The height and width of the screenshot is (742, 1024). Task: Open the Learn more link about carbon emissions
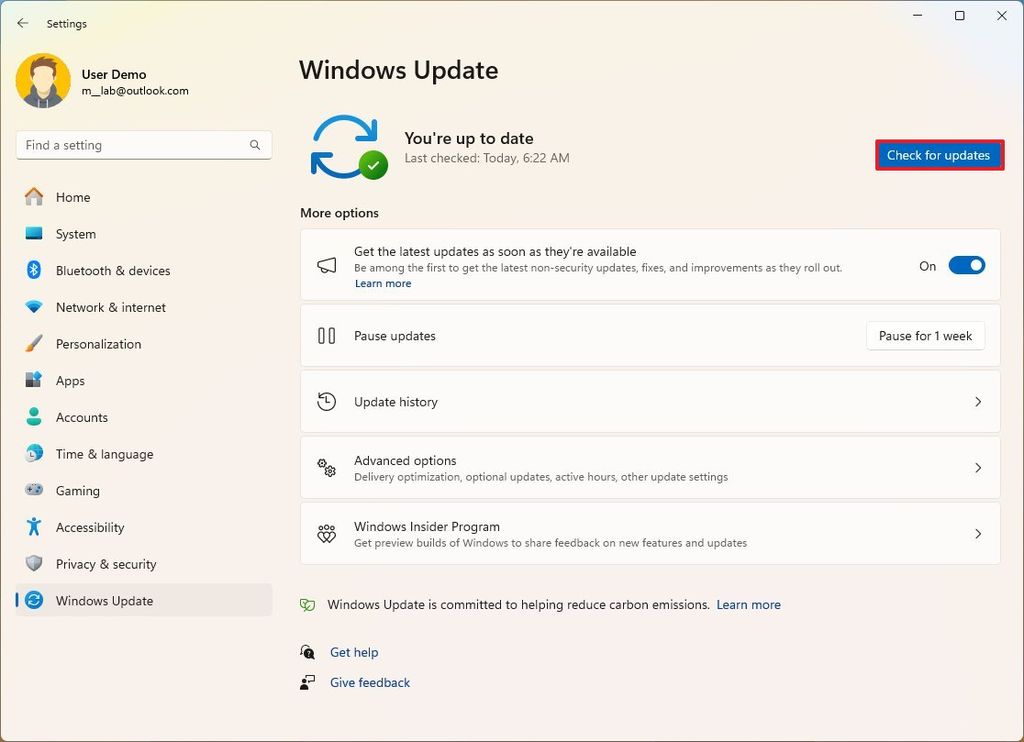[748, 604]
